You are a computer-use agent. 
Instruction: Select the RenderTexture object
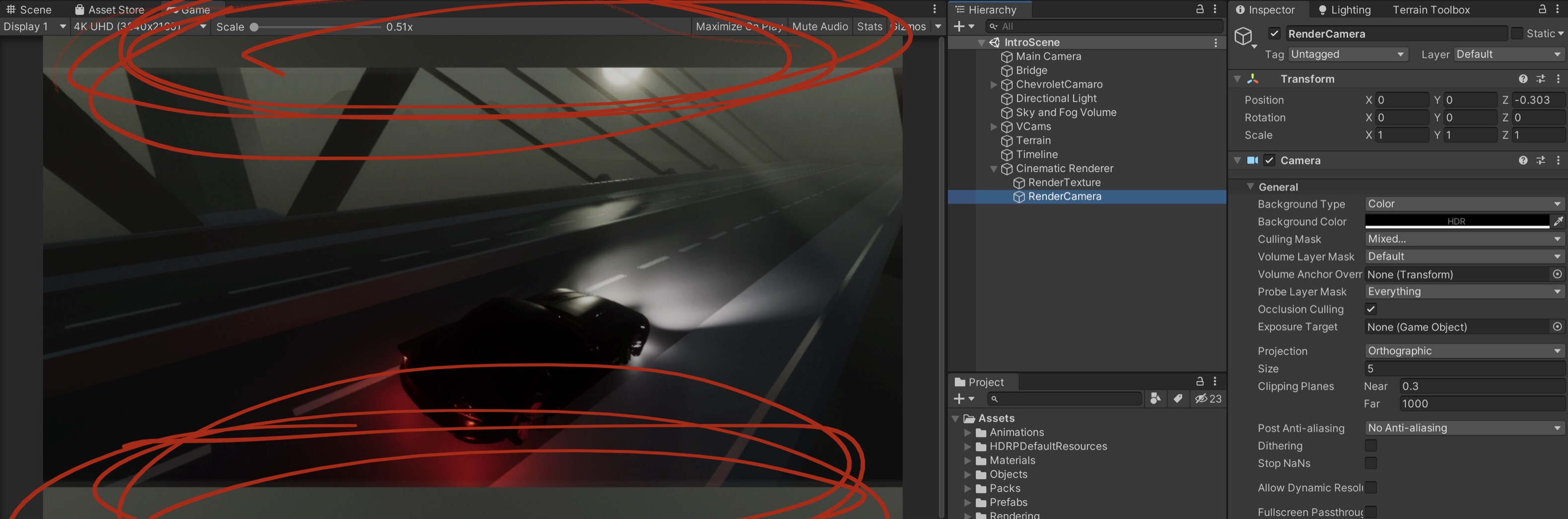[1064, 183]
